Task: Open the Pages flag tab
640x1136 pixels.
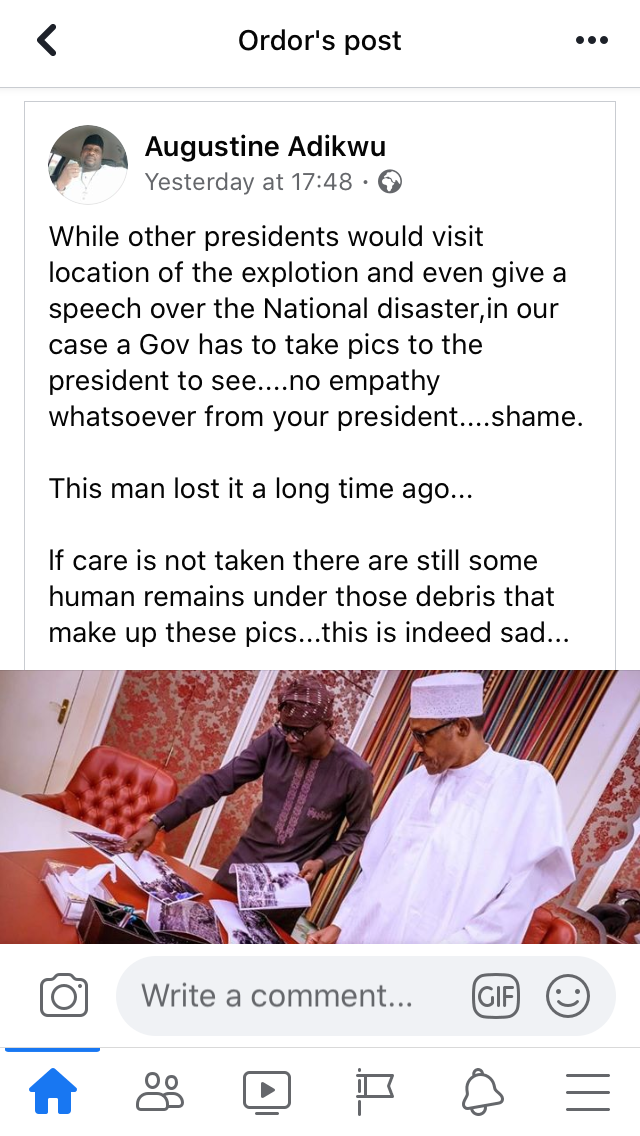Action: [374, 1092]
